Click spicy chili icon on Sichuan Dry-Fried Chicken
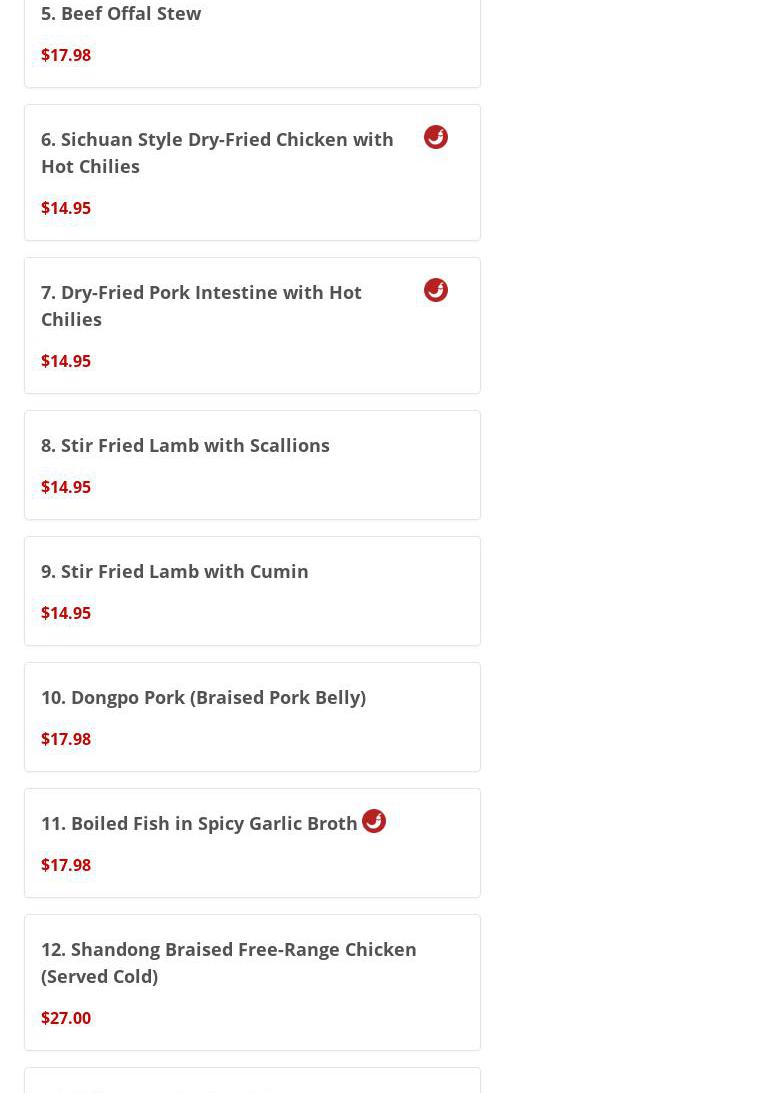This screenshot has width=770, height=1093. [x=436, y=137]
